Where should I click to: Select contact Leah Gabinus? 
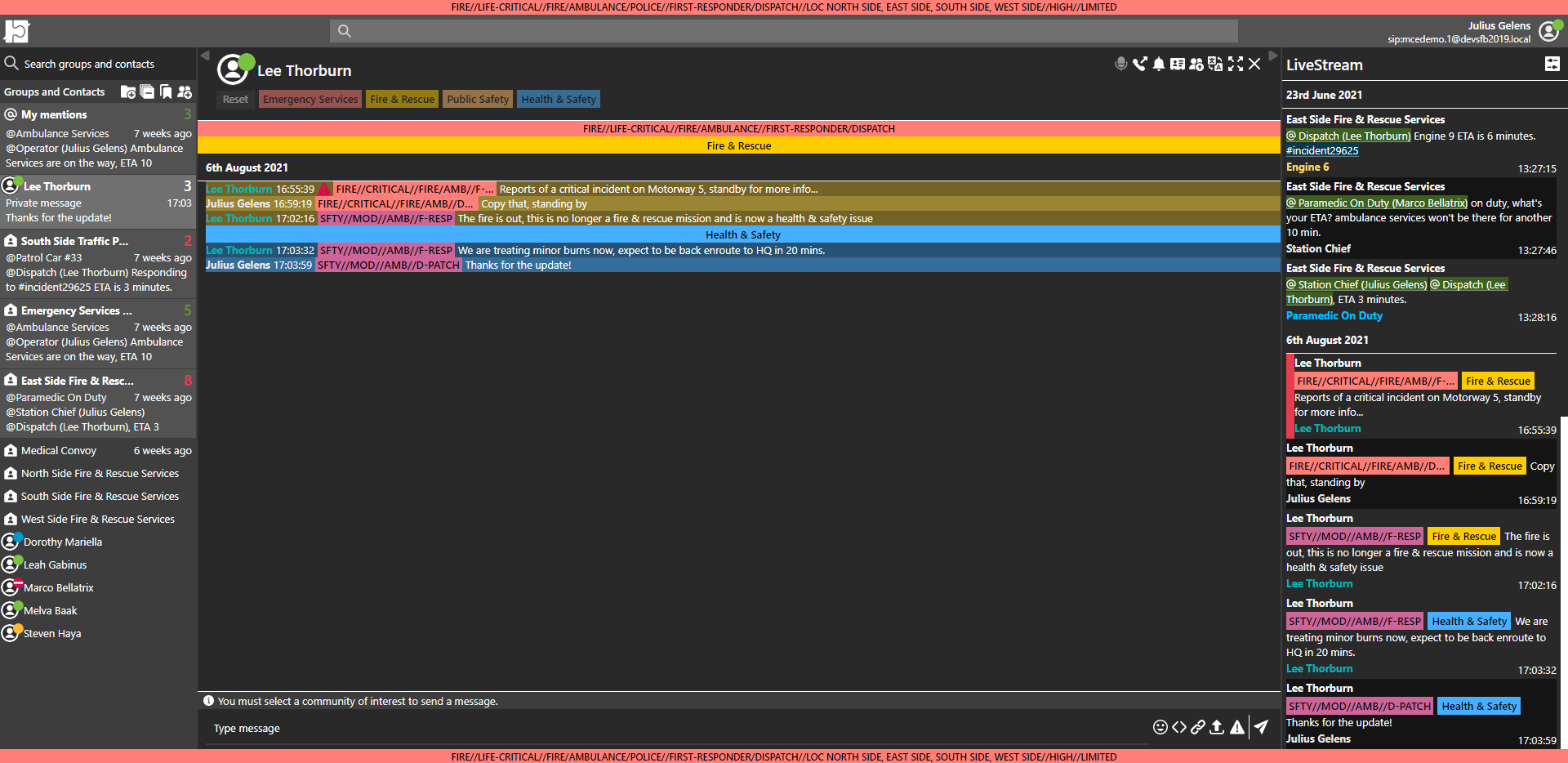pyautogui.click(x=98, y=564)
